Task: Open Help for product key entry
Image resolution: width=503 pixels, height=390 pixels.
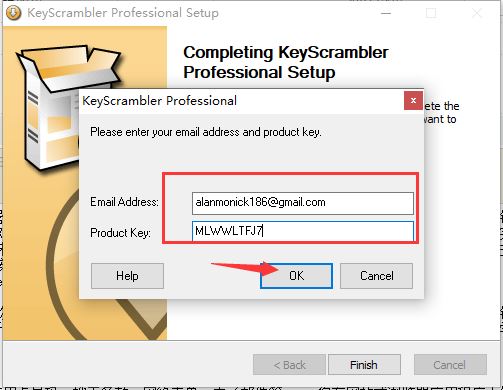Action: pyautogui.click(x=127, y=276)
